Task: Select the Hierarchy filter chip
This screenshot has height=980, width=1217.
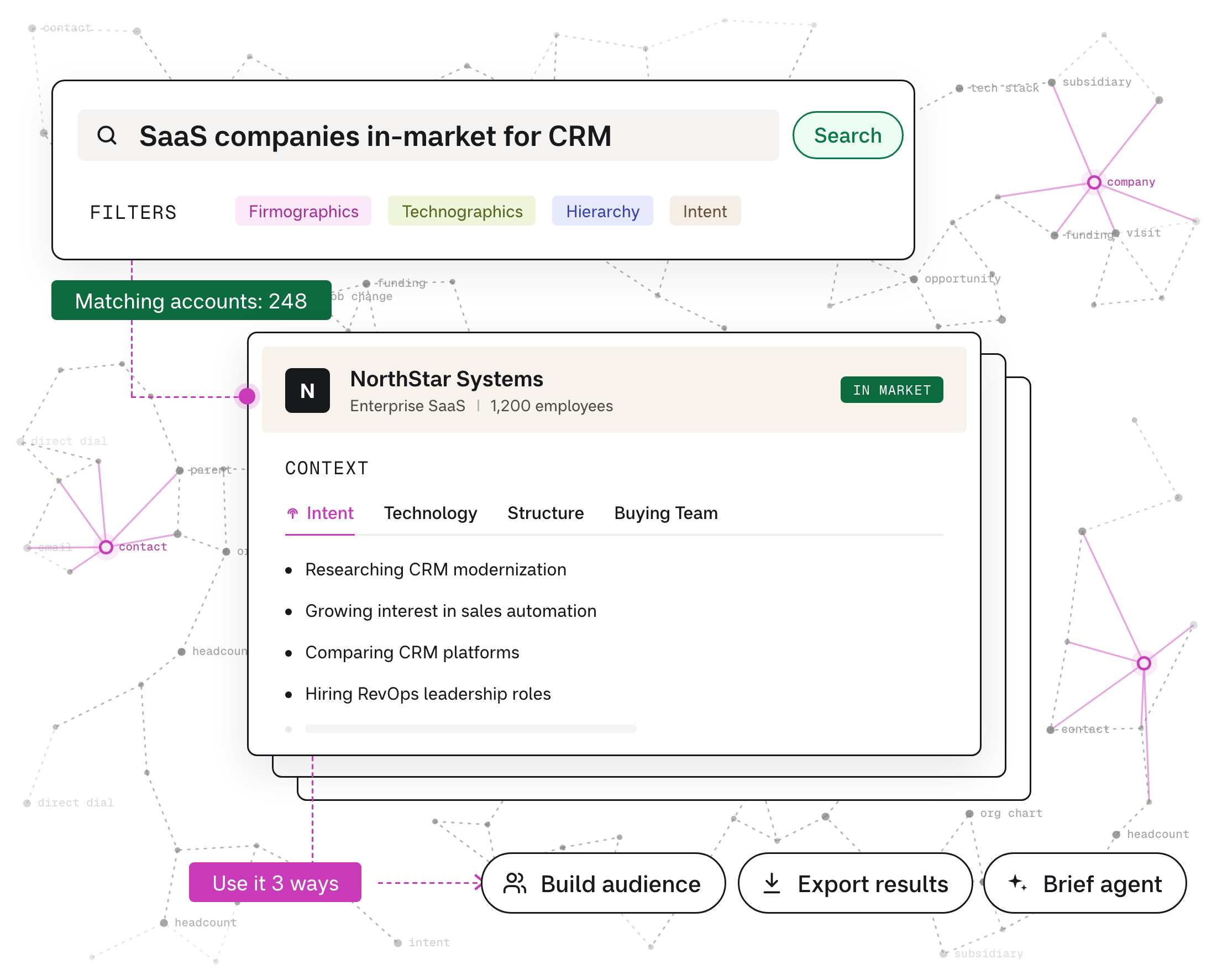Action: [602, 211]
